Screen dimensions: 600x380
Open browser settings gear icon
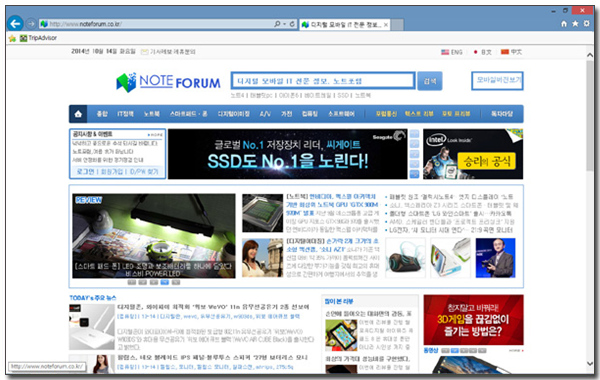point(586,24)
